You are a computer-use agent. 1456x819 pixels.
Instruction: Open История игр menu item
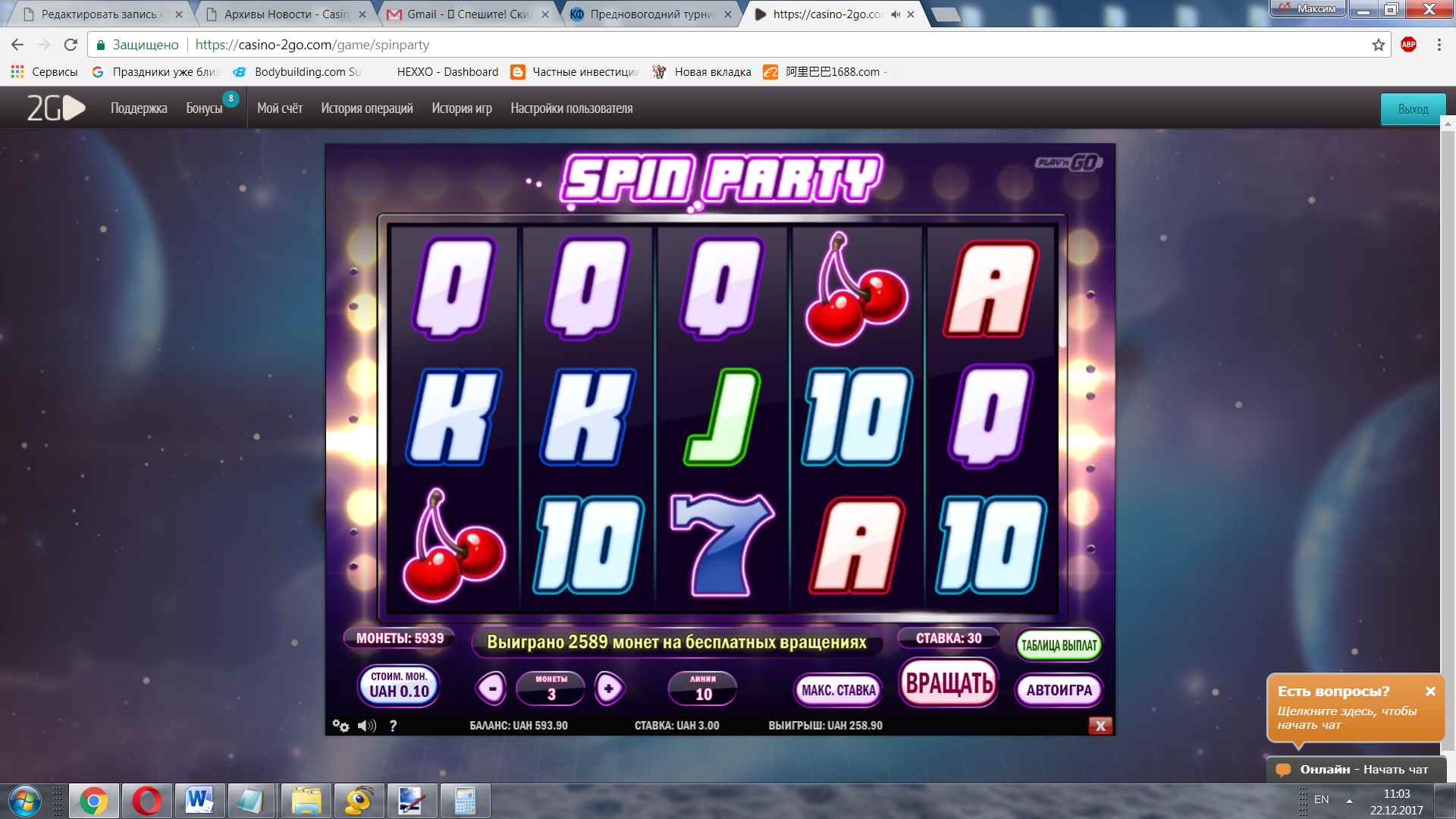(462, 108)
